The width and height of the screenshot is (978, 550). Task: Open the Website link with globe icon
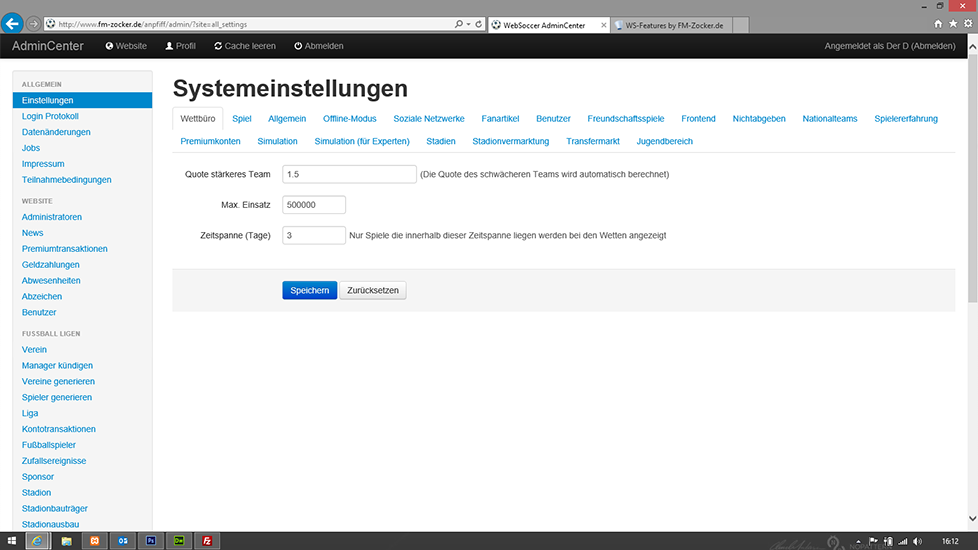pyautogui.click(x=126, y=46)
